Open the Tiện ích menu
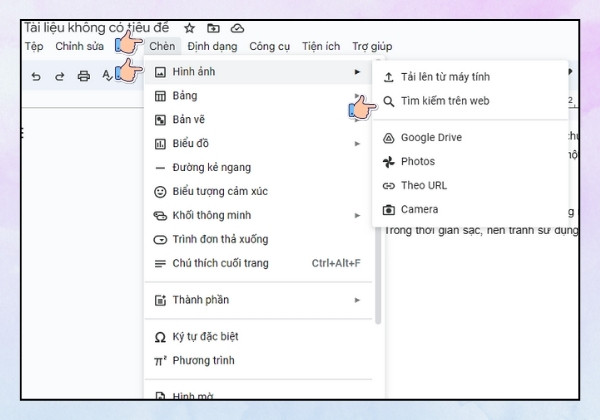Screen dimensions: 600x420 coord(321,47)
